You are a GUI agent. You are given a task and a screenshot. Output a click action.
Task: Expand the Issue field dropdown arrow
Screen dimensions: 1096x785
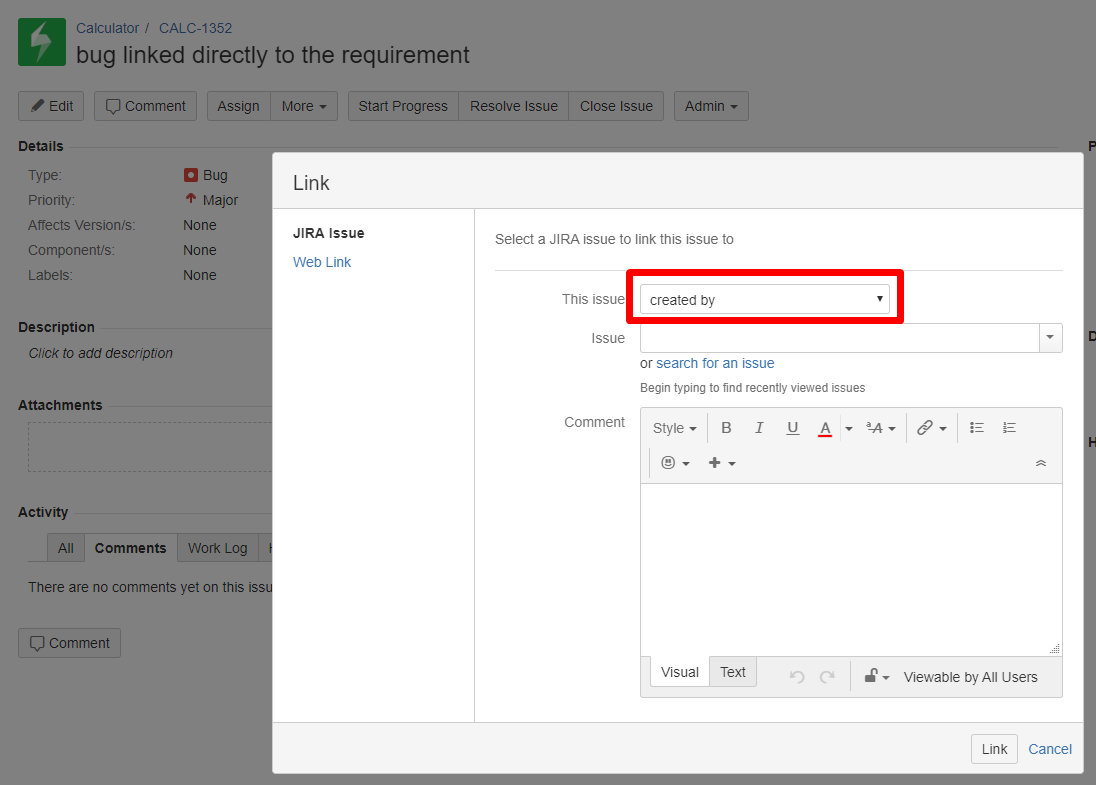tap(1050, 338)
